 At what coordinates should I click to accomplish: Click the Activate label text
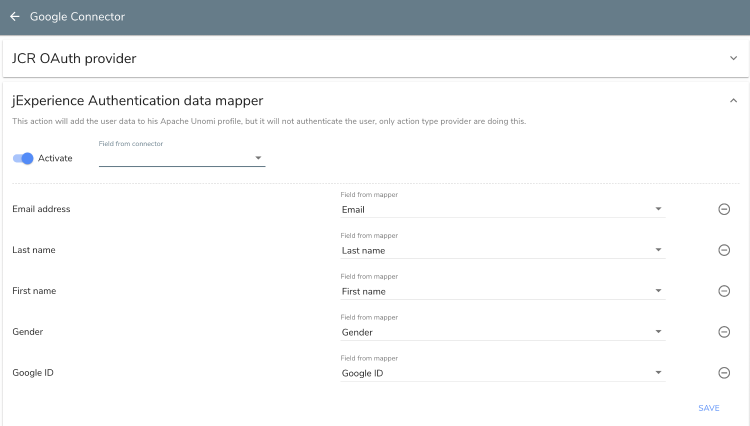click(55, 158)
